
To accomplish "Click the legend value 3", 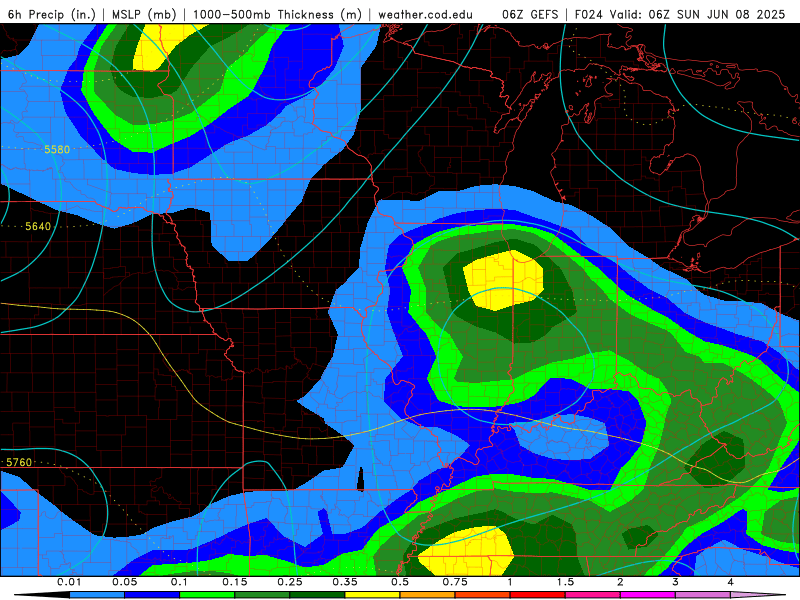I will coord(675,582).
